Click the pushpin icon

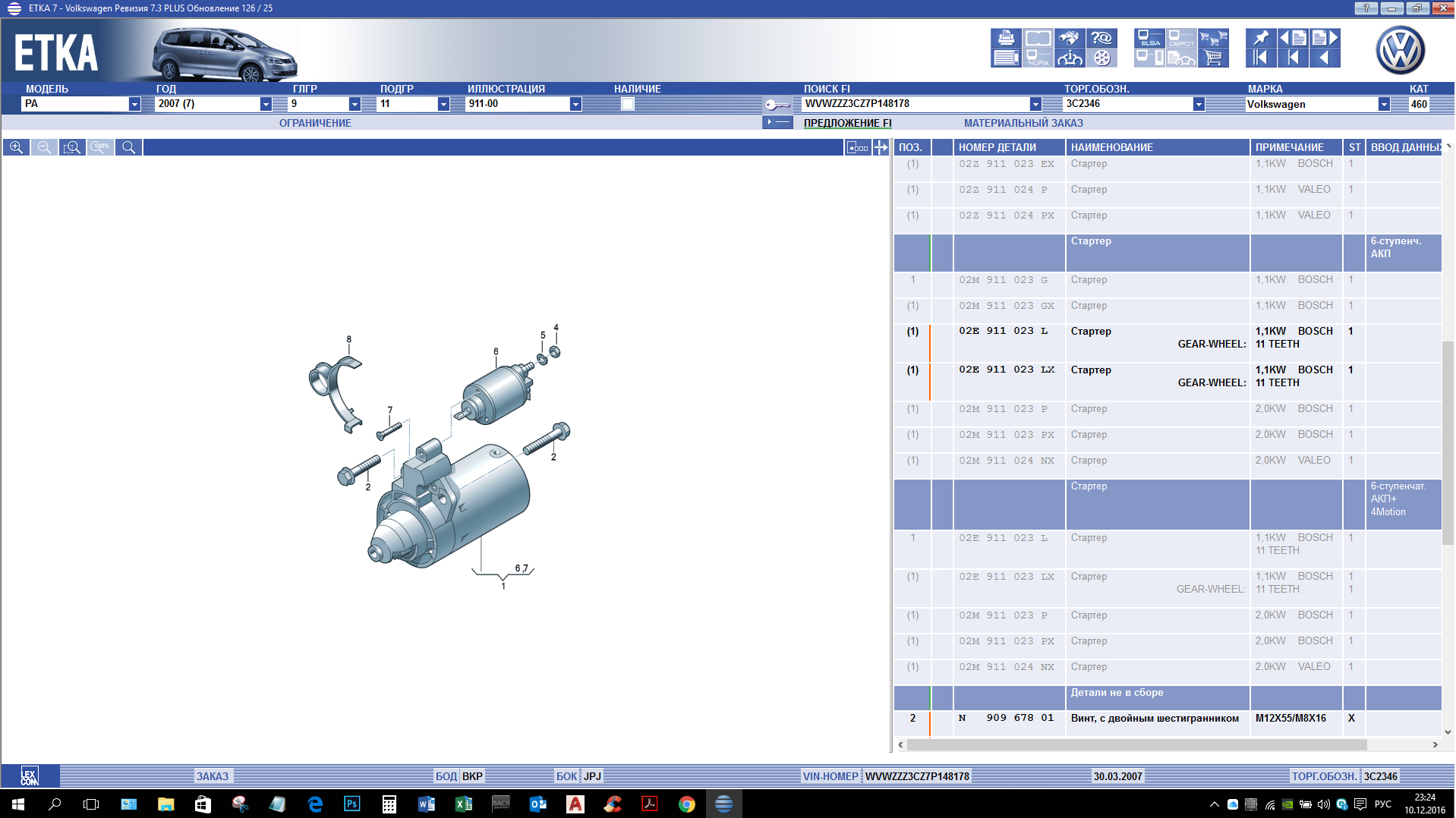point(1260,38)
